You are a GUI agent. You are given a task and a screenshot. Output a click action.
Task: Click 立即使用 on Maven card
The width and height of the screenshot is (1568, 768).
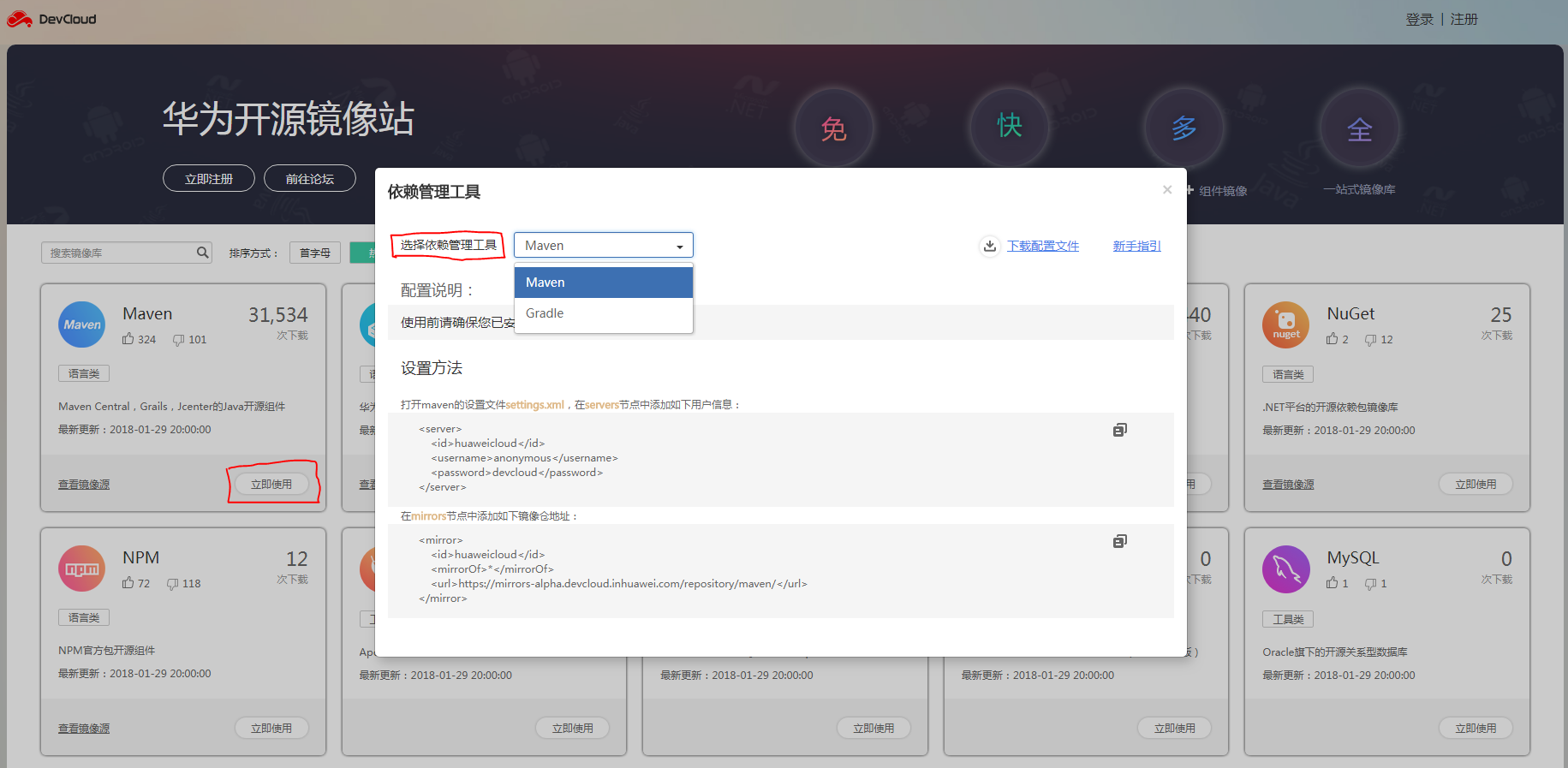(x=271, y=484)
